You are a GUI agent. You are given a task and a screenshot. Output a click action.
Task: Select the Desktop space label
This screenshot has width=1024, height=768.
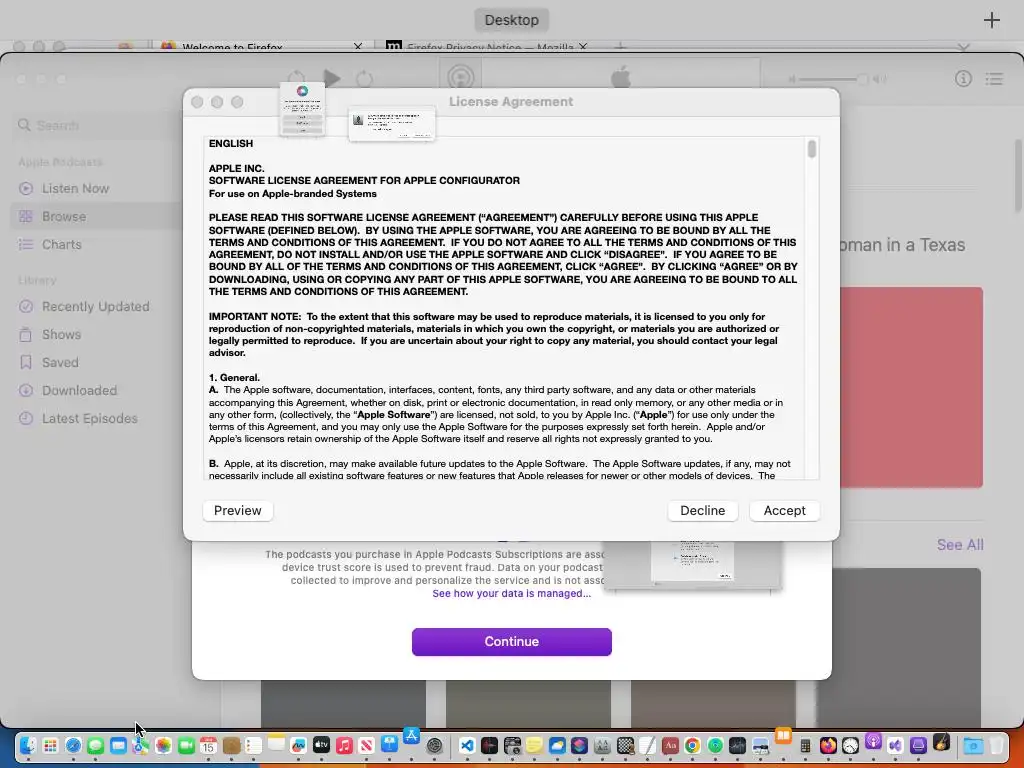pyautogui.click(x=512, y=20)
